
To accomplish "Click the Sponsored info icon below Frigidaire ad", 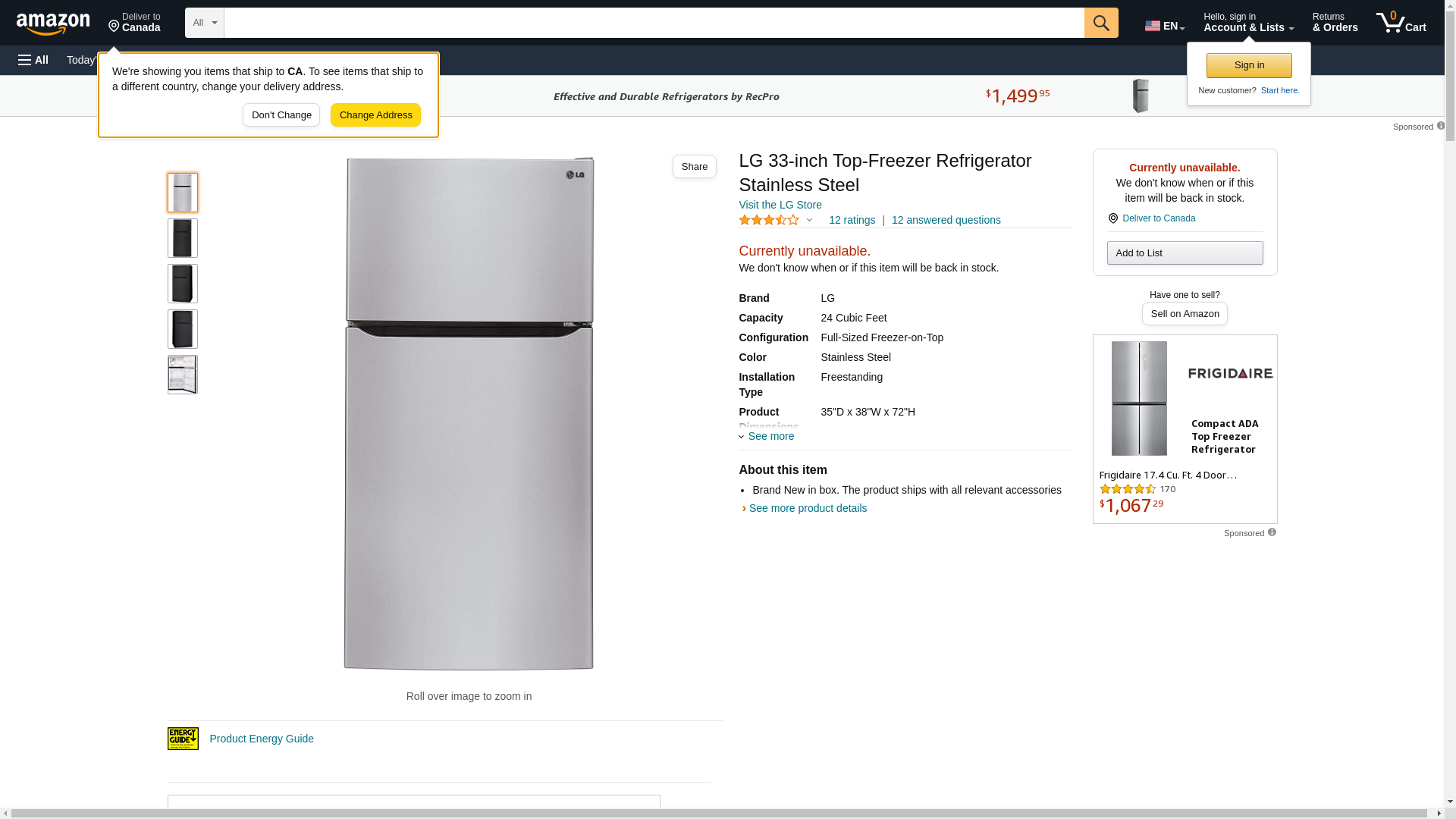I will 1272,532.
